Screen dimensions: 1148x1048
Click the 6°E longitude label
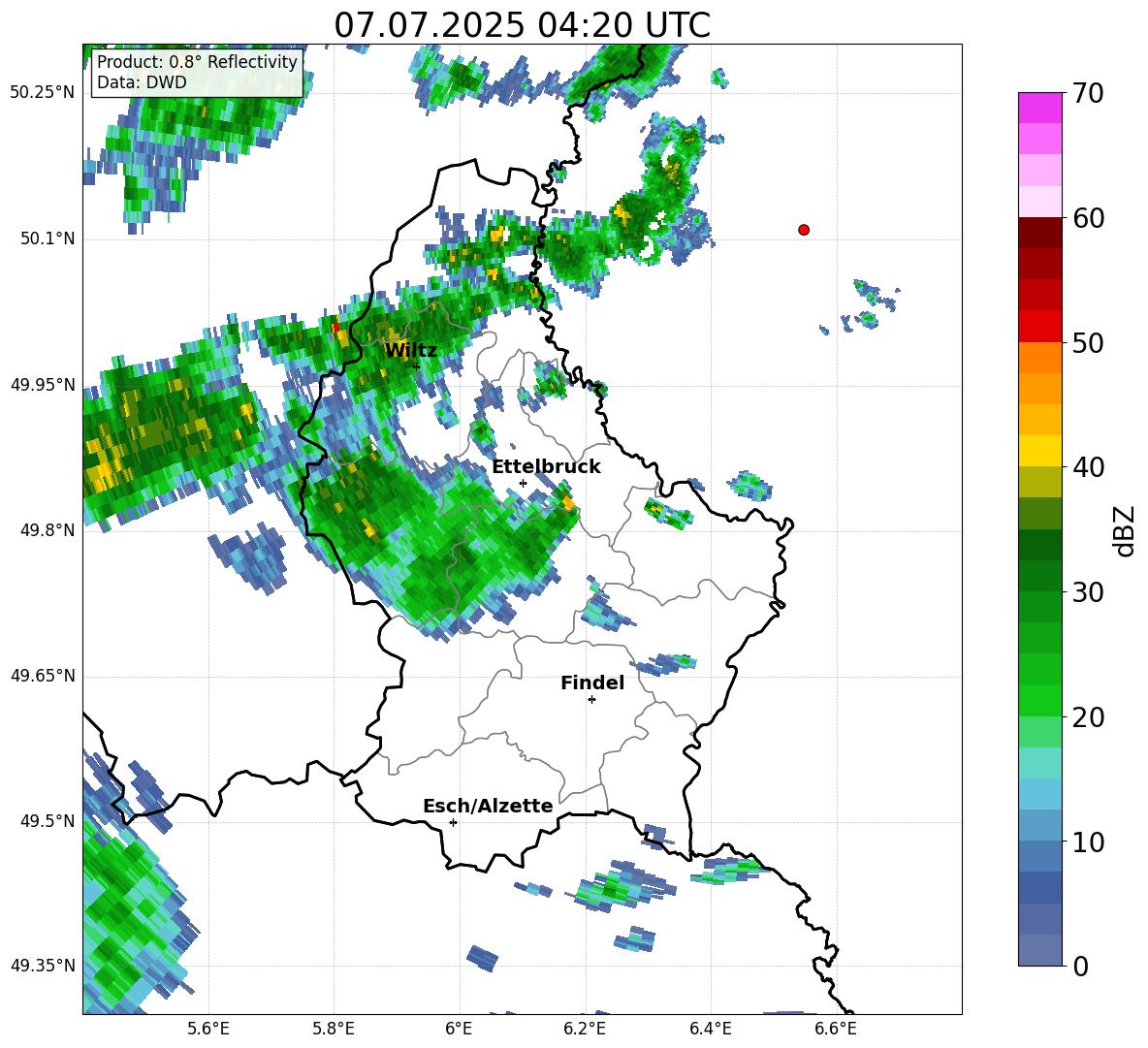[x=459, y=1029]
